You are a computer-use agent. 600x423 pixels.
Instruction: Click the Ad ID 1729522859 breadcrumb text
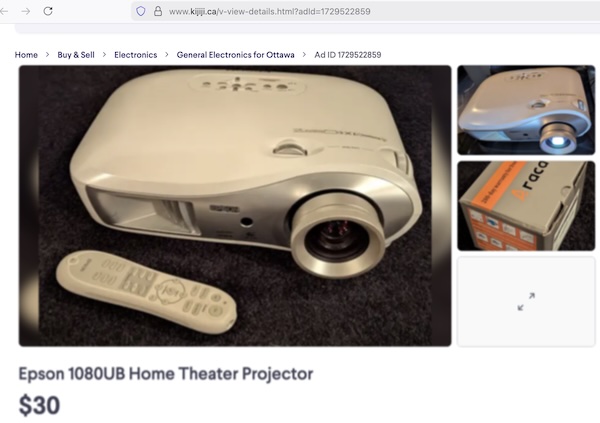click(x=347, y=55)
